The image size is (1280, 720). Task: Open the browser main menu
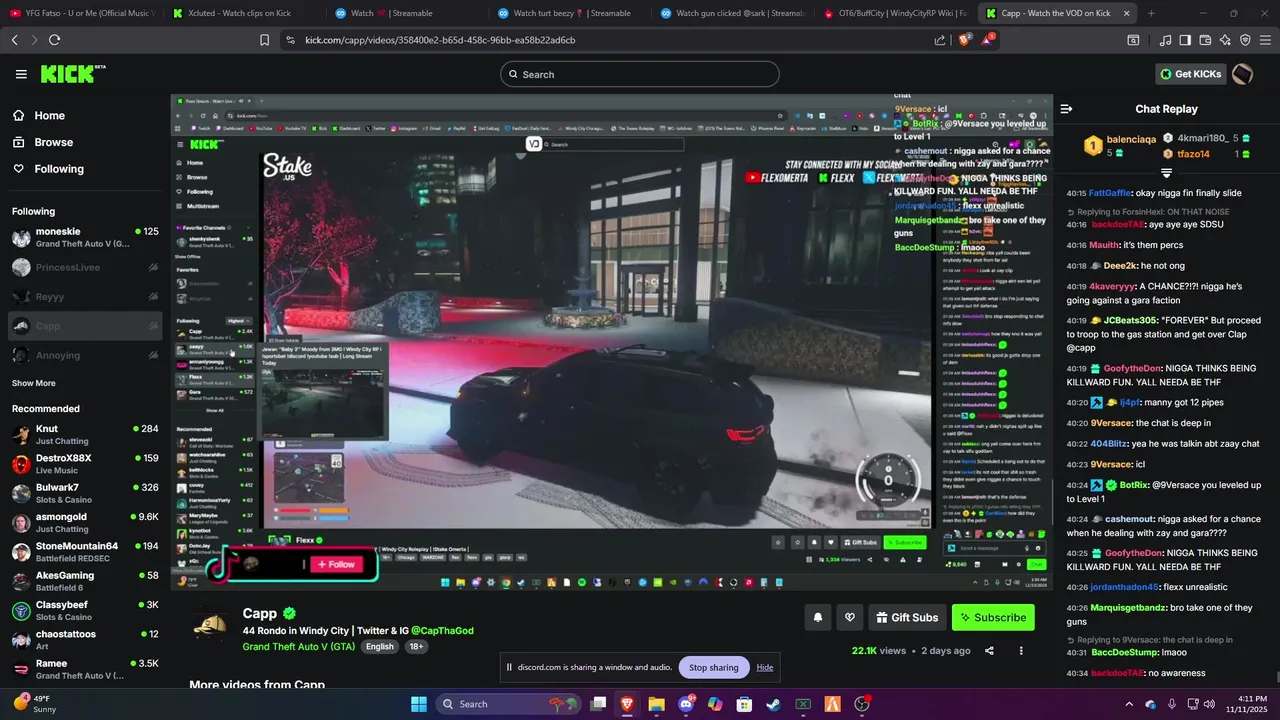click(1265, 40)
